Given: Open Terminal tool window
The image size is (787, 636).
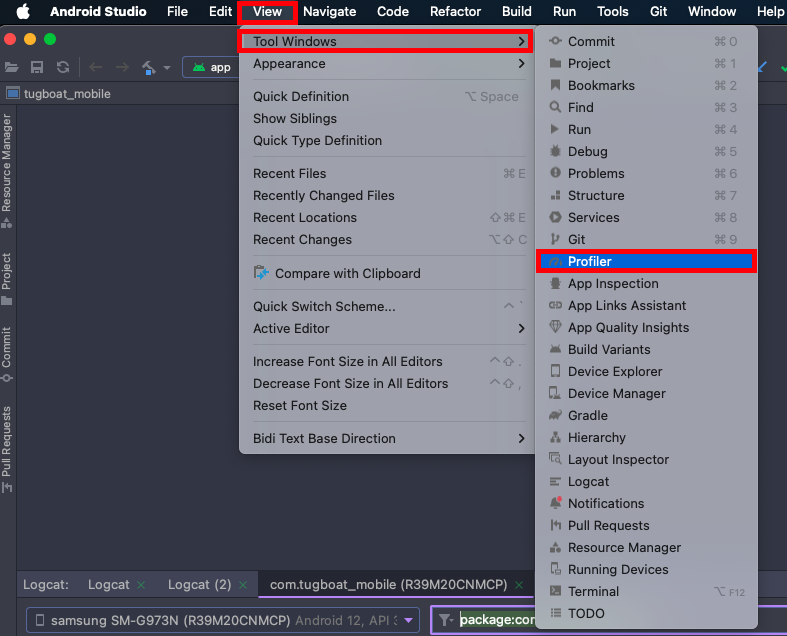Looking at the screenshot, I should tap(646, 592).
